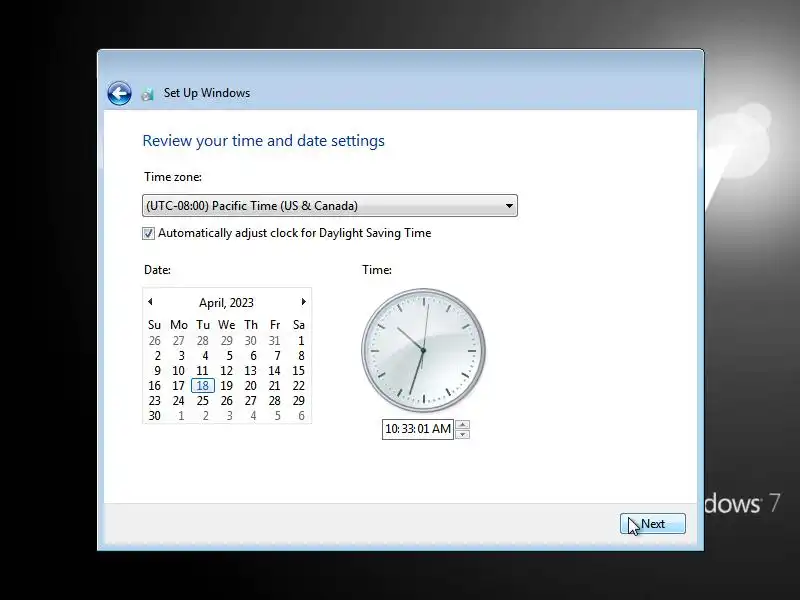Select April 21 in the calendar
This screenshot has height=600, width=800.
(x=274, y=386)
